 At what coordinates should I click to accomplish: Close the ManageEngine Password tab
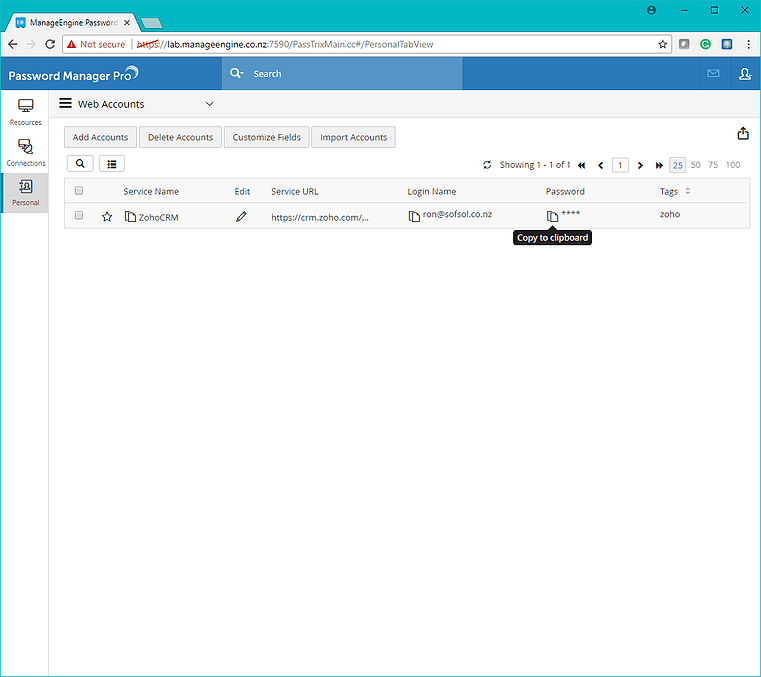click(127, 22)
